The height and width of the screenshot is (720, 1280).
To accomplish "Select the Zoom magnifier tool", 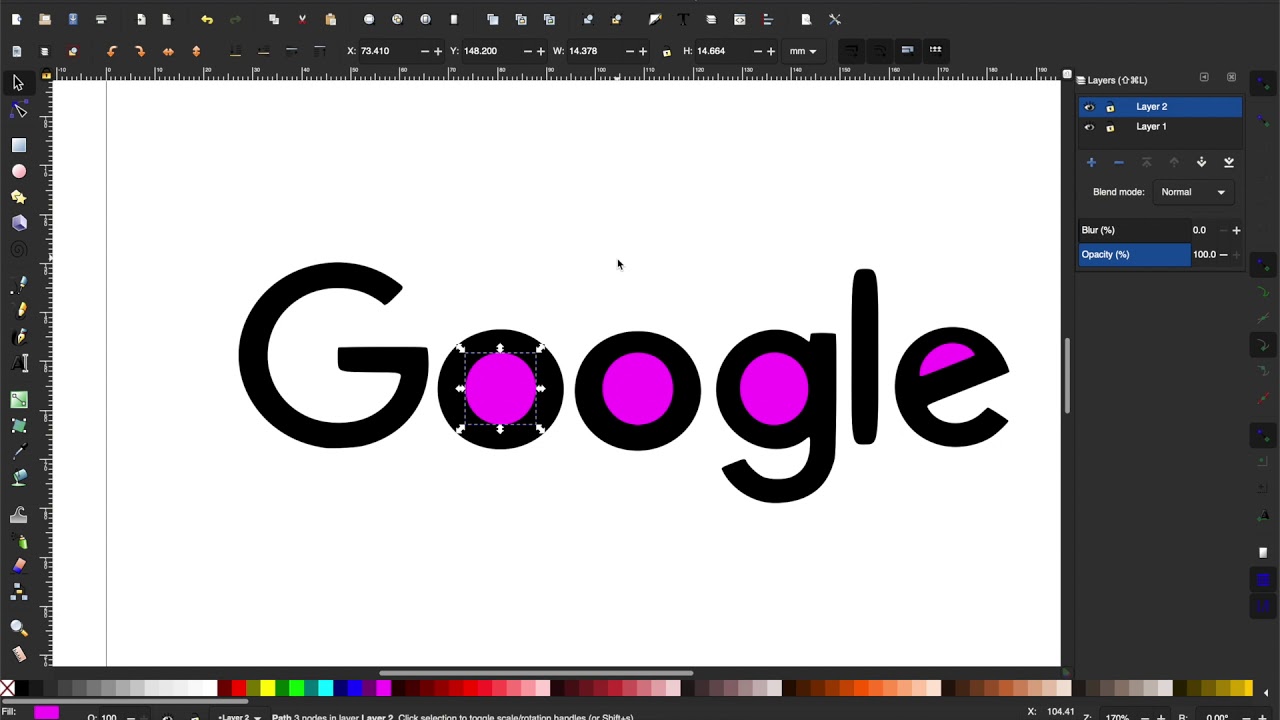I will coord(18,627).
